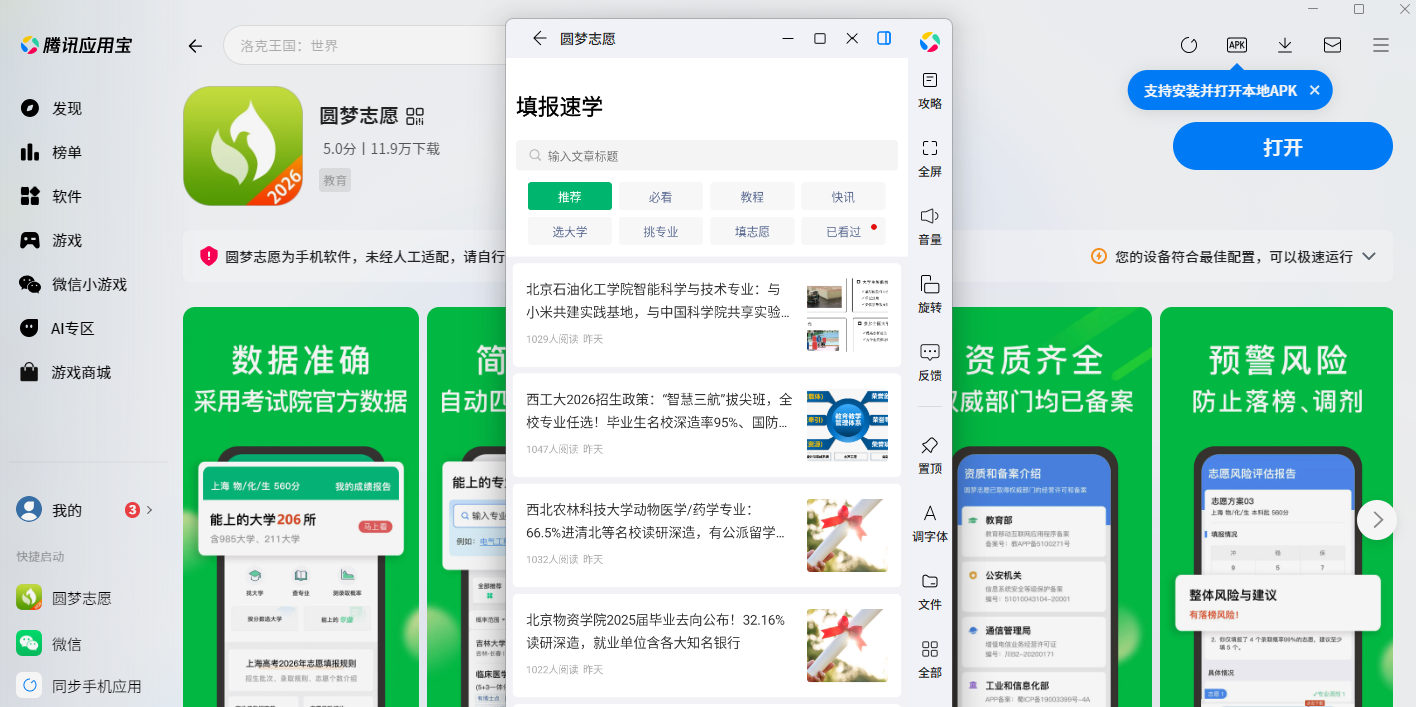Viewport: 1416px width, 707px height.
Task: Select the 选大学 tab
Action: (570, 231)
